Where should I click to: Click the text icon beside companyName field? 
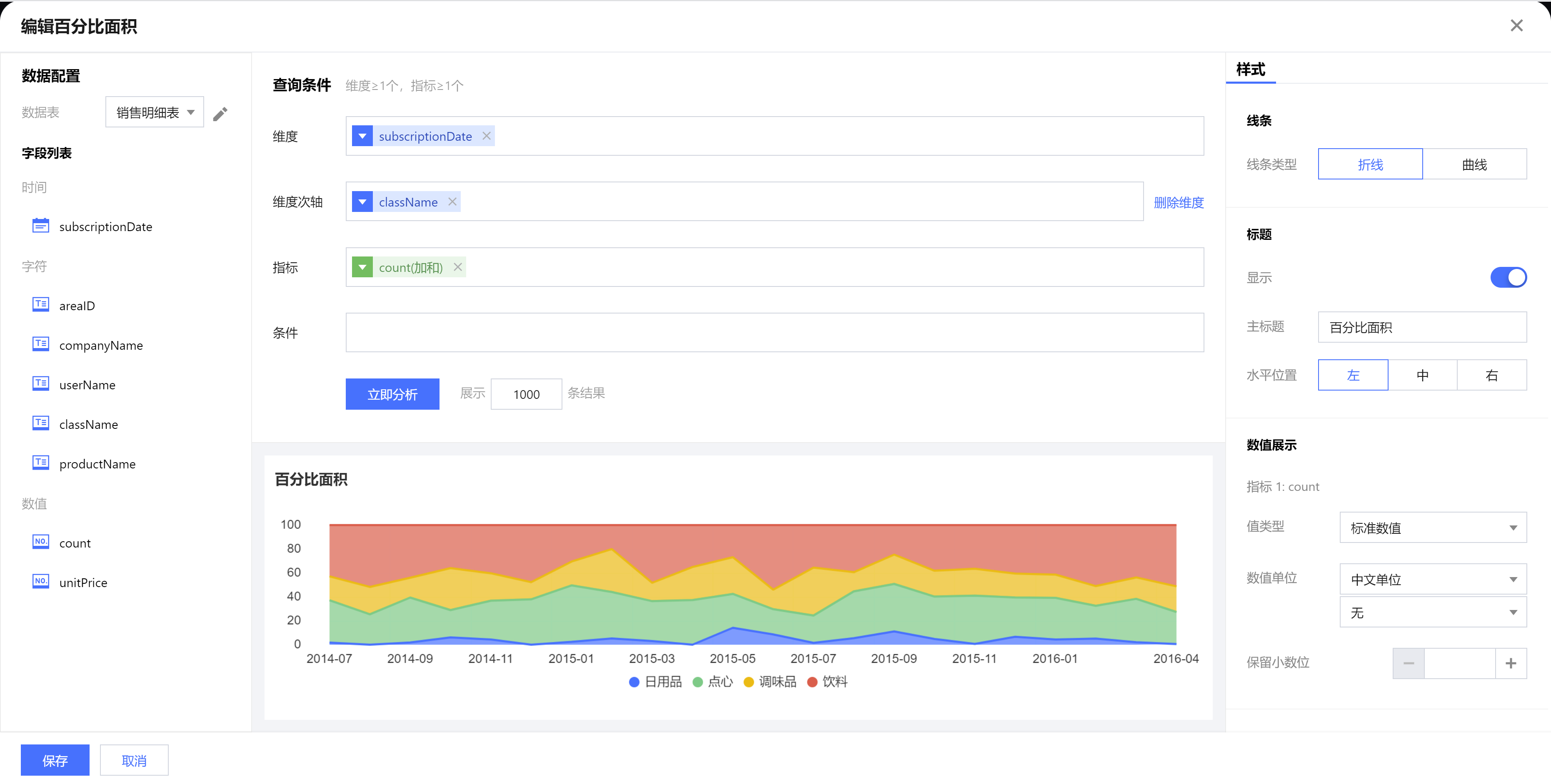40,345
